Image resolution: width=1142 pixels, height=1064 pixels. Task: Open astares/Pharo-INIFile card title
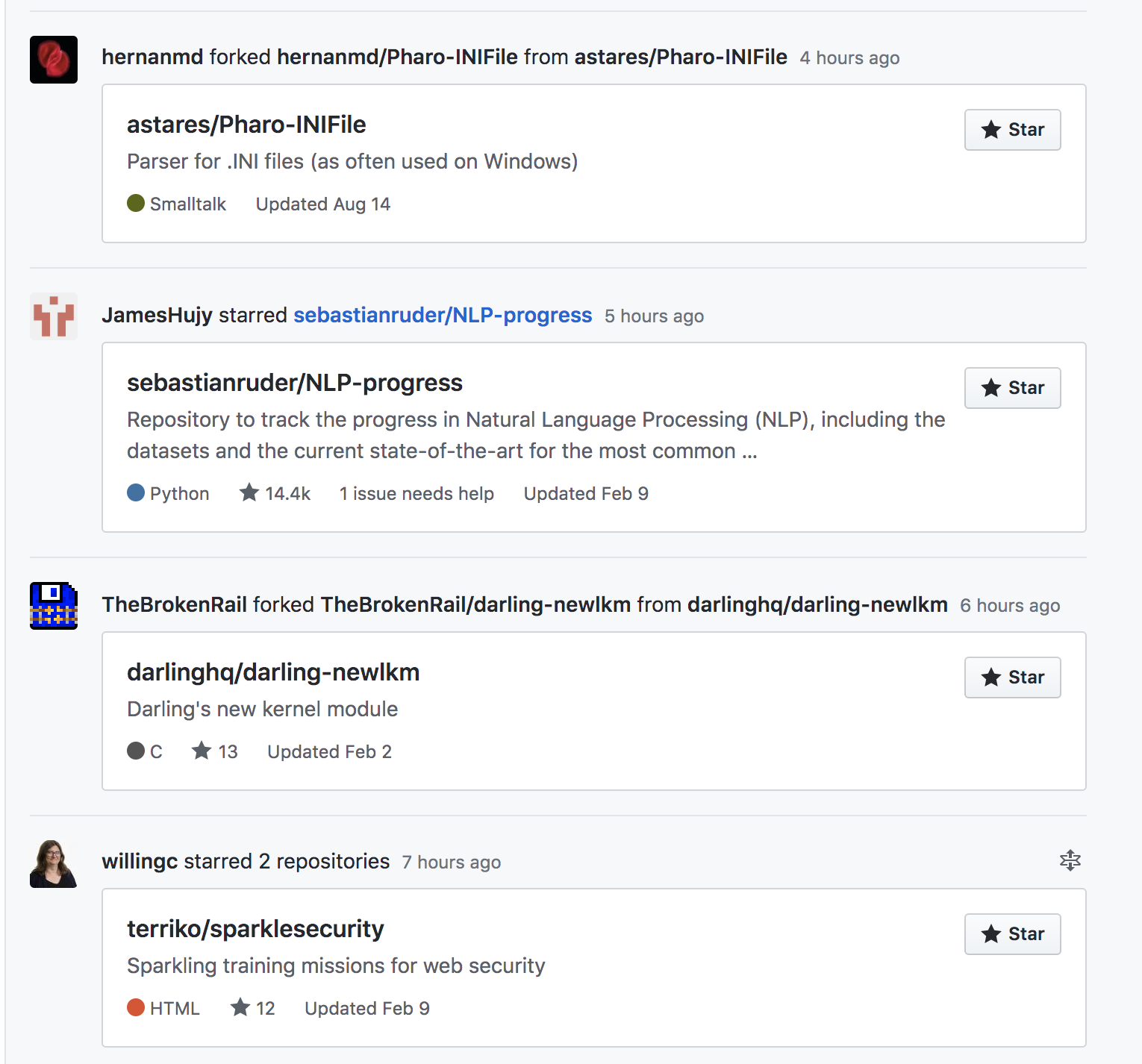(x=246, y=125)
